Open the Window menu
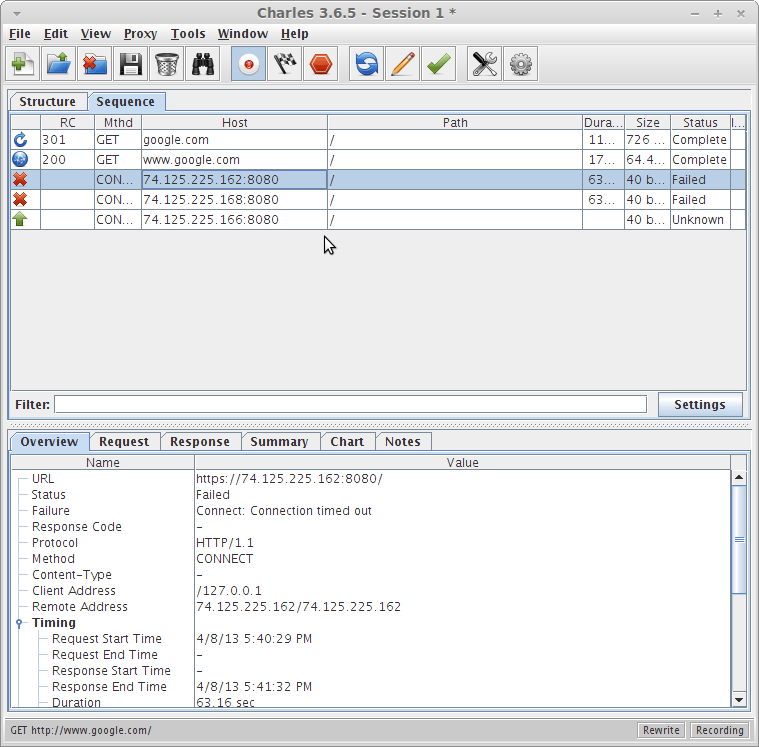The width and height of the screenshot is (759, 747). [243, 34]
